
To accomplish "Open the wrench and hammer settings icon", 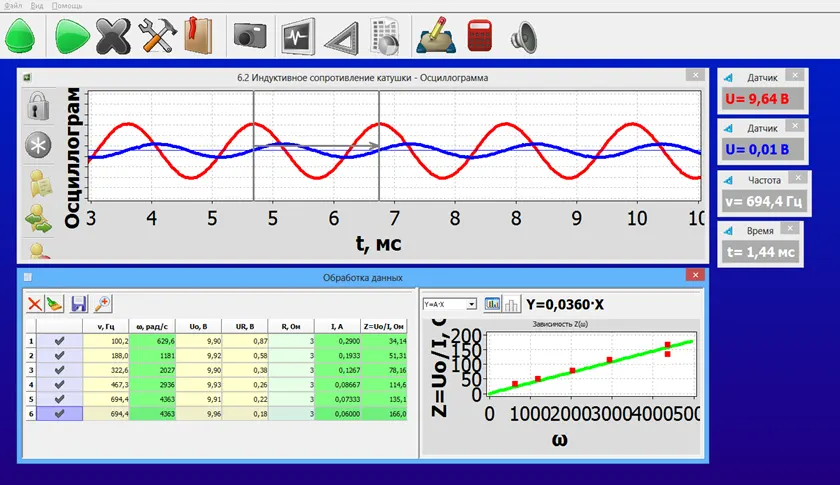I will (x=158, y=36).
